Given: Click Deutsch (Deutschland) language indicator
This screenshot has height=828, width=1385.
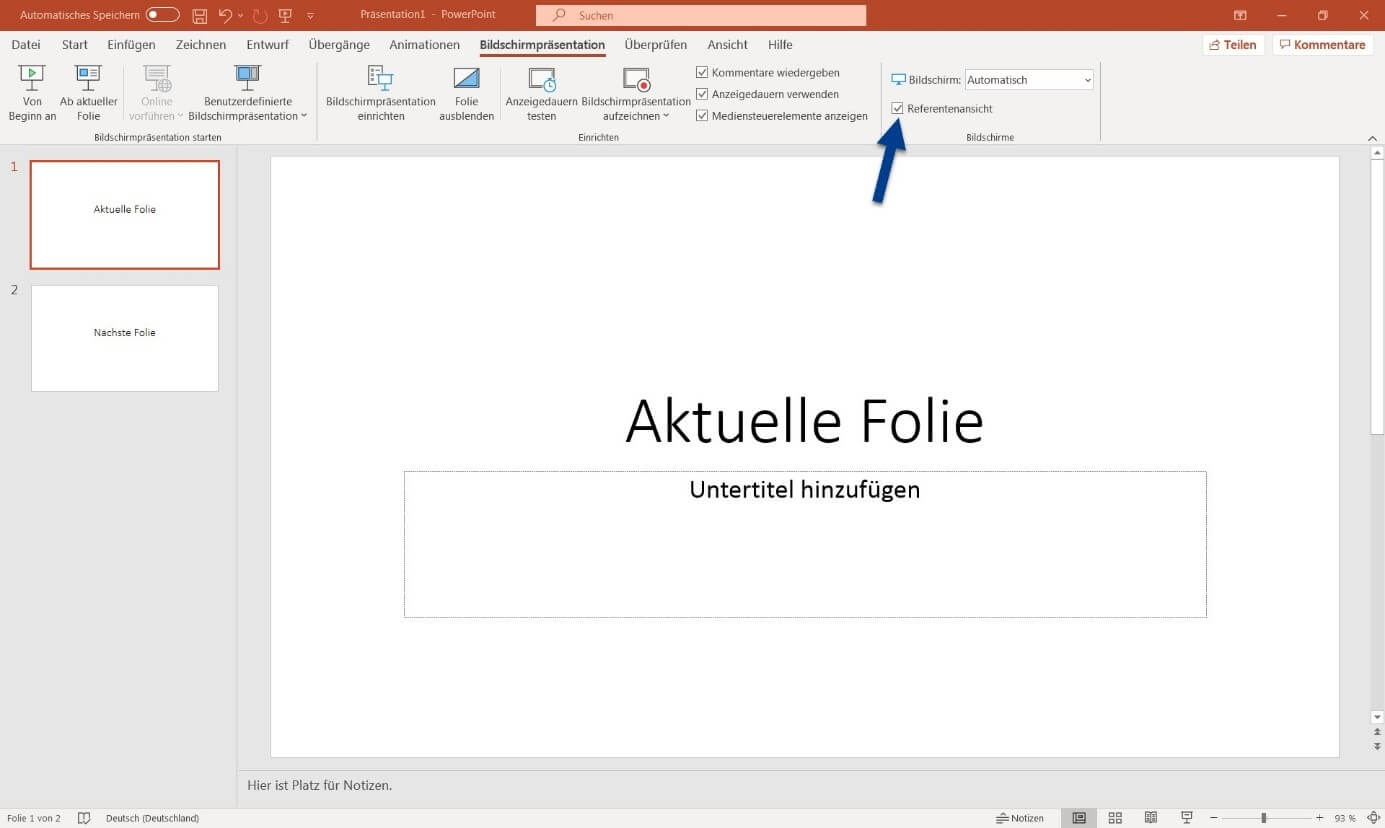Looking at the screenshot, I should [x=152, y=818].
